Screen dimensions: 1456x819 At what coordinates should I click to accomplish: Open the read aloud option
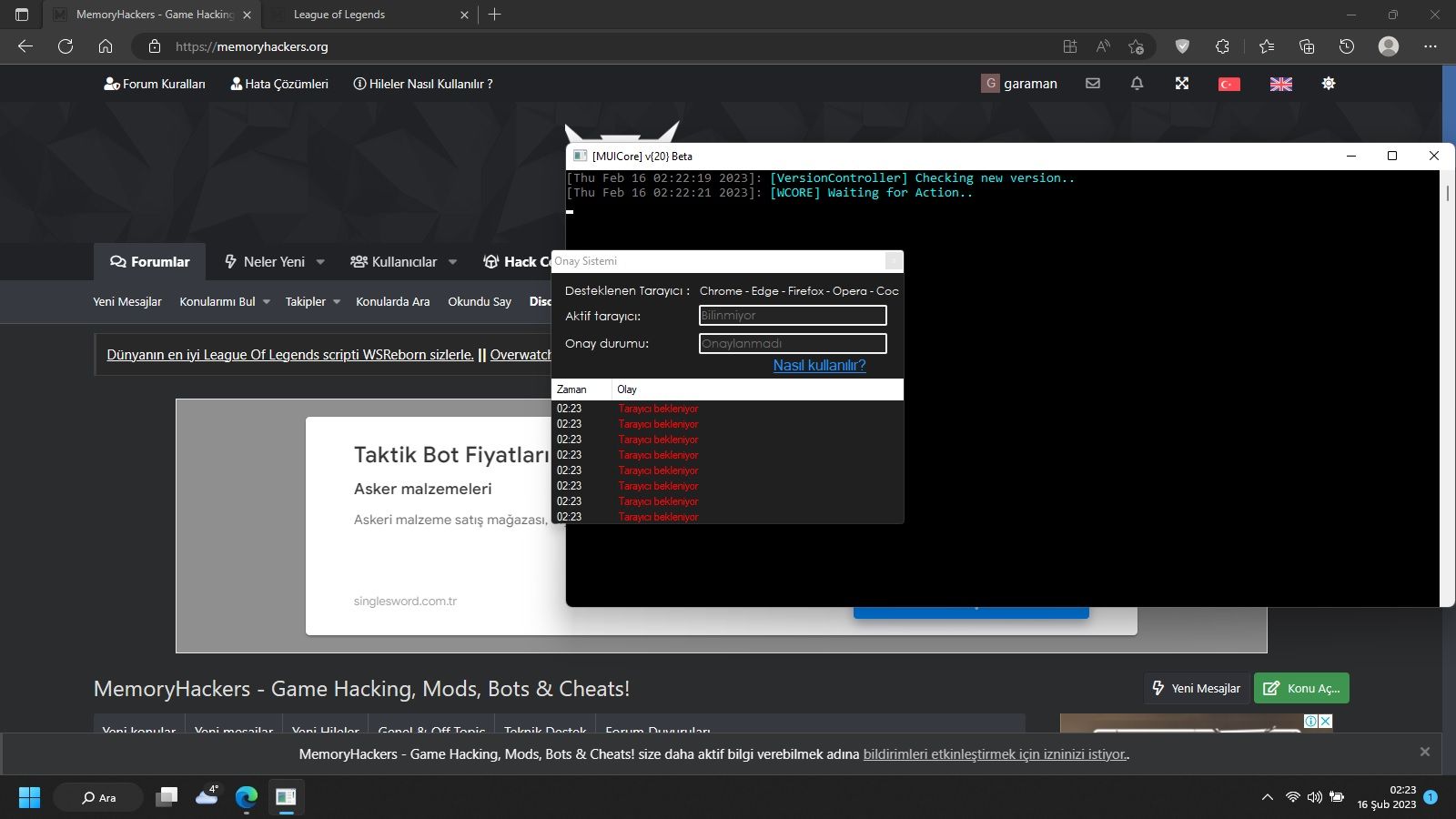pyautogui.click(x=1103, y=46)
